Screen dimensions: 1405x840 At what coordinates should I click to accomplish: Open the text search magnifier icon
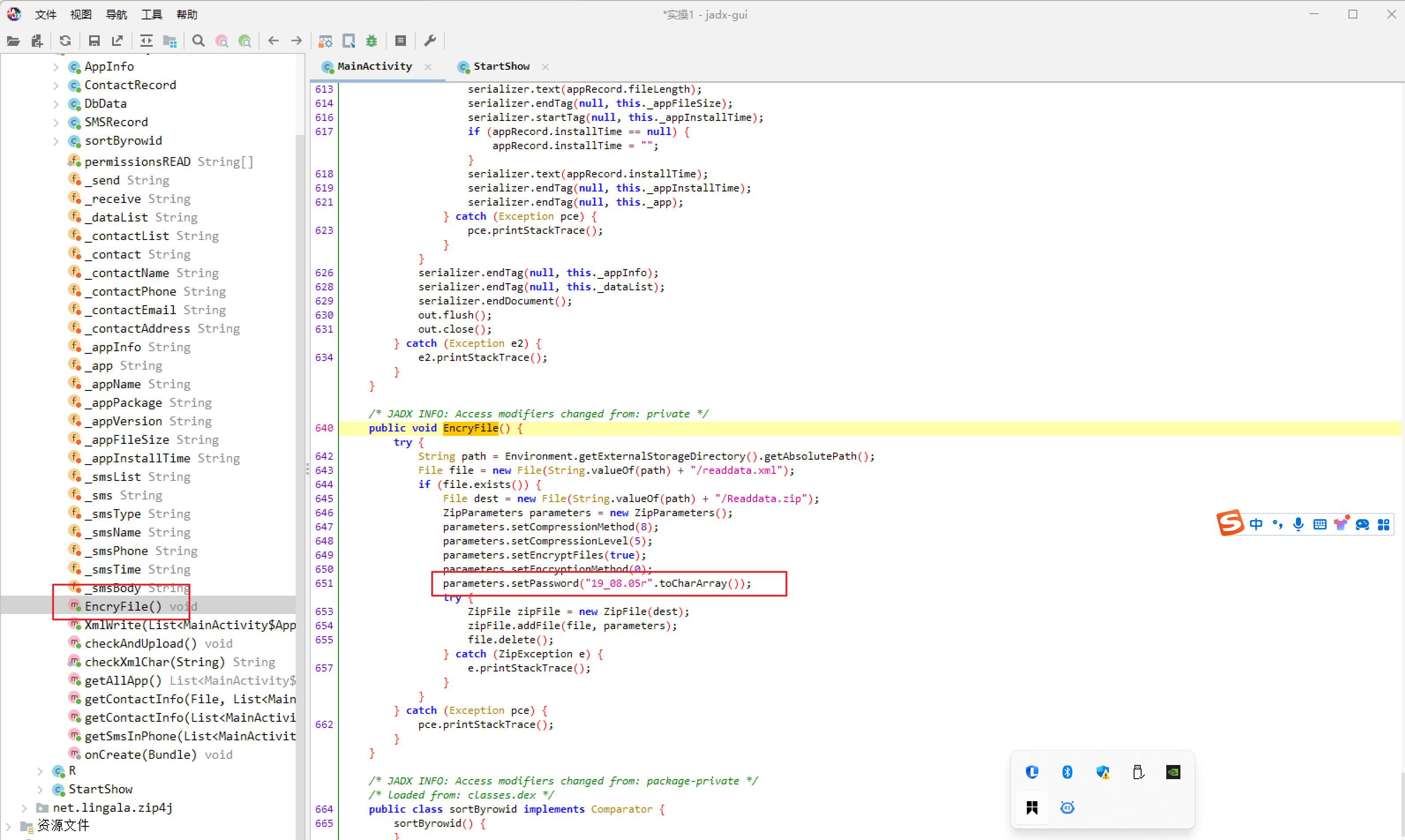coord(198,41)
